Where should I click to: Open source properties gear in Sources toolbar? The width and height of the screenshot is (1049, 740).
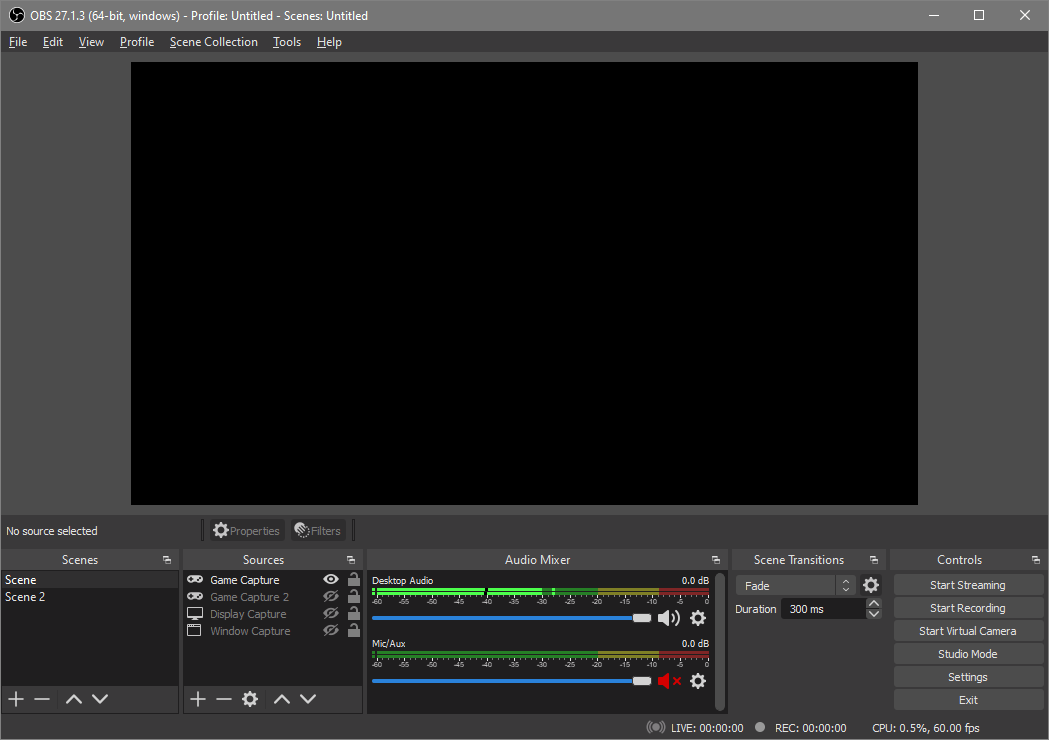pyautogui.click(x=250, y=699)
